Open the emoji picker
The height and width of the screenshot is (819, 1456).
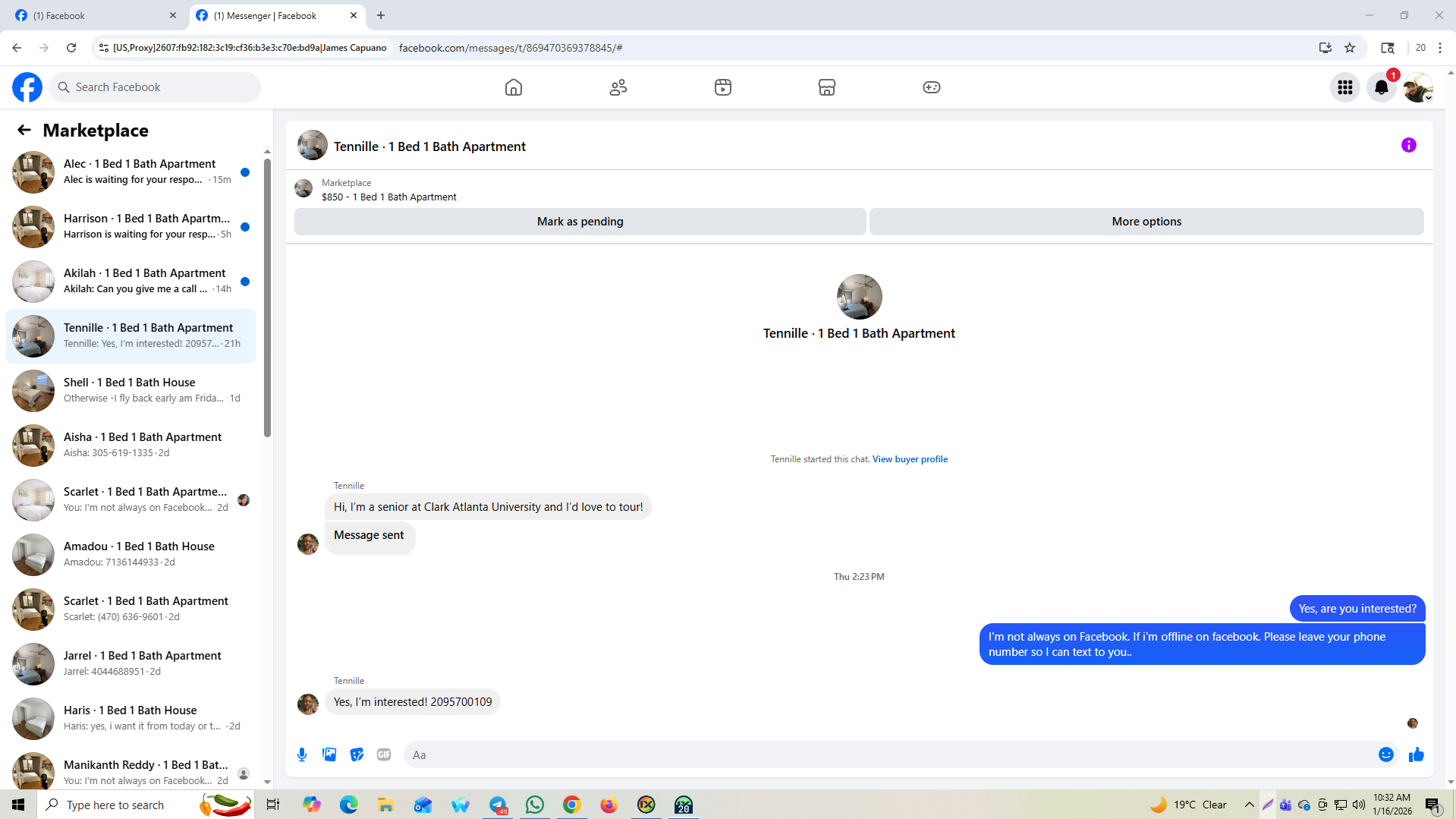1386,754
